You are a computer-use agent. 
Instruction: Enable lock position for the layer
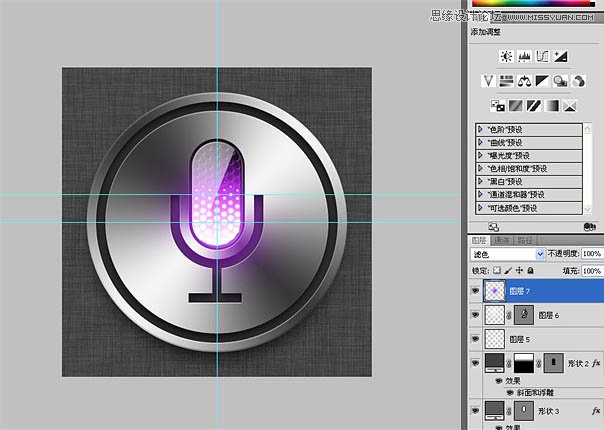[x=519, y=270]
